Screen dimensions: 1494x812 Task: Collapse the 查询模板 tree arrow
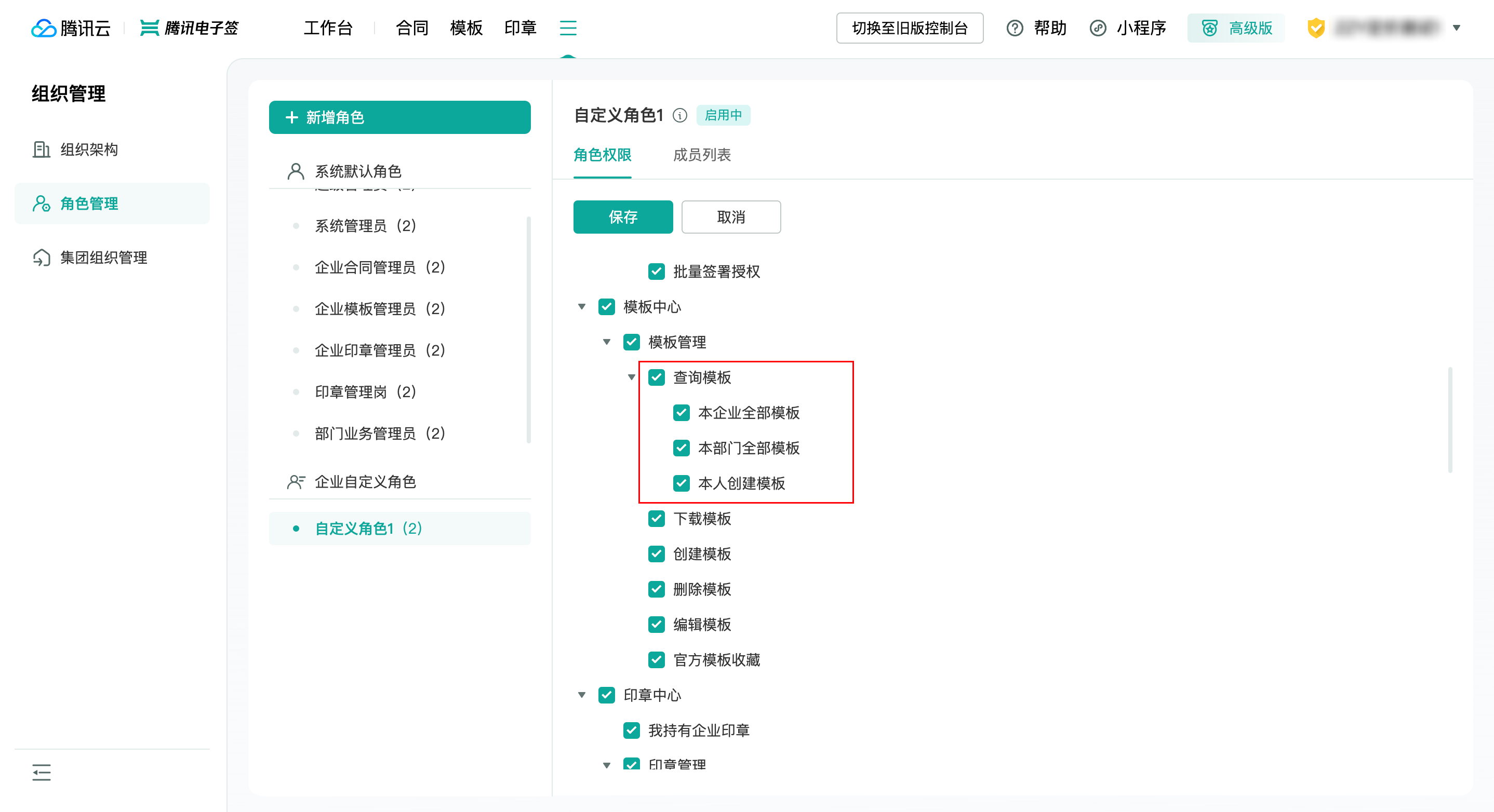(x=632, y=377)
